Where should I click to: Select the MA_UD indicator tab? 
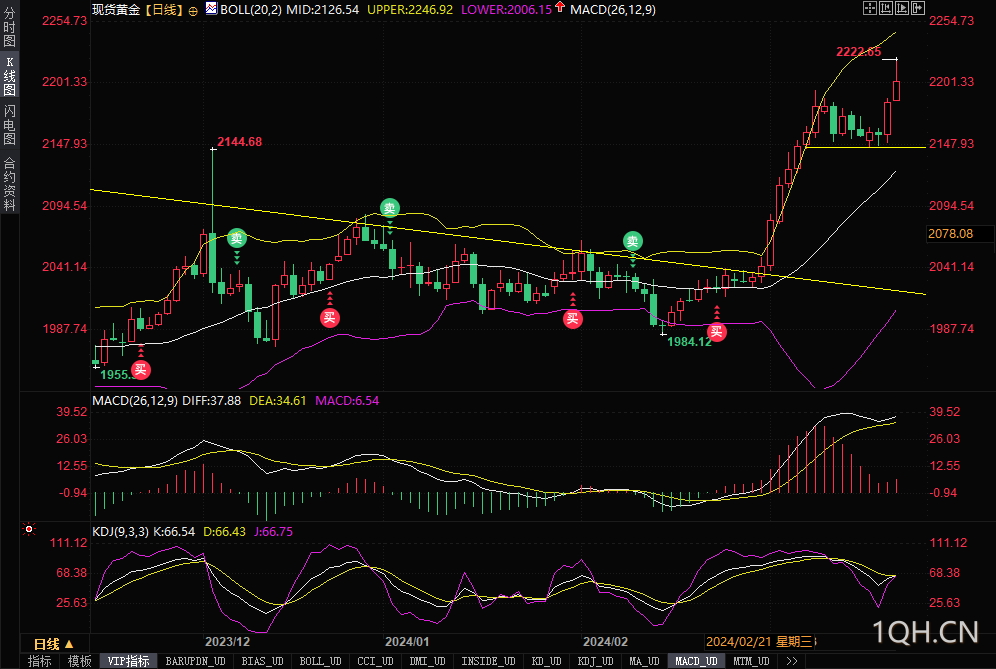click(644, 661)
